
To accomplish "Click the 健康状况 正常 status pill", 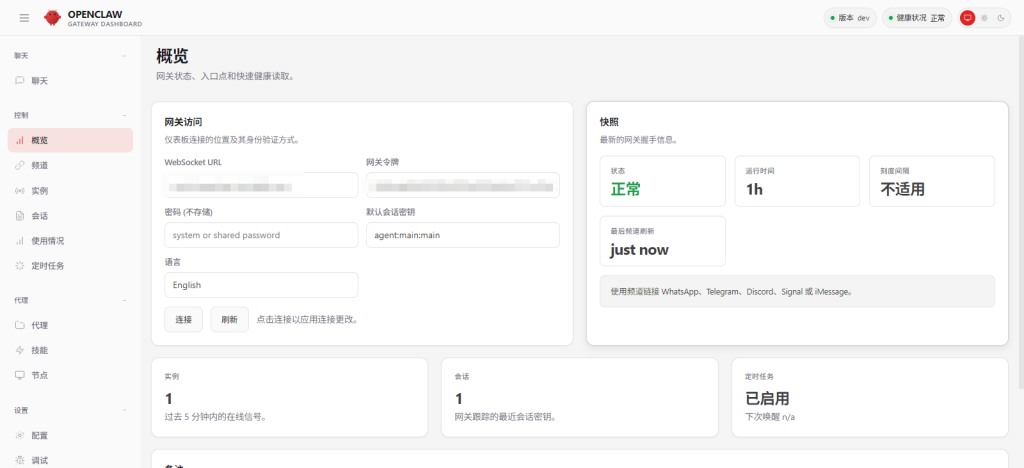I will click(x=917, y=18).
